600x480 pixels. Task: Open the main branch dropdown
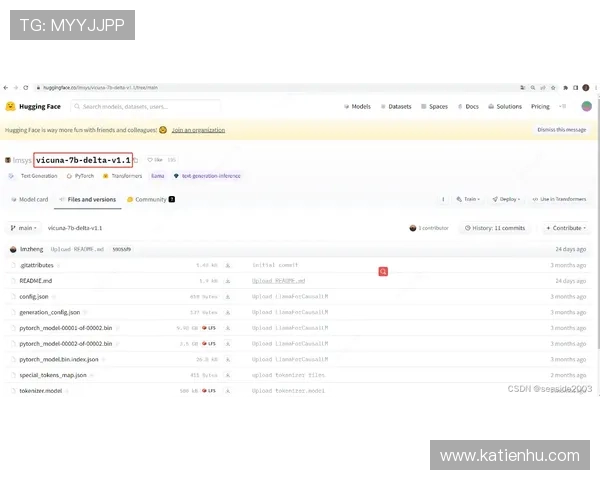[x=23, y=228]
